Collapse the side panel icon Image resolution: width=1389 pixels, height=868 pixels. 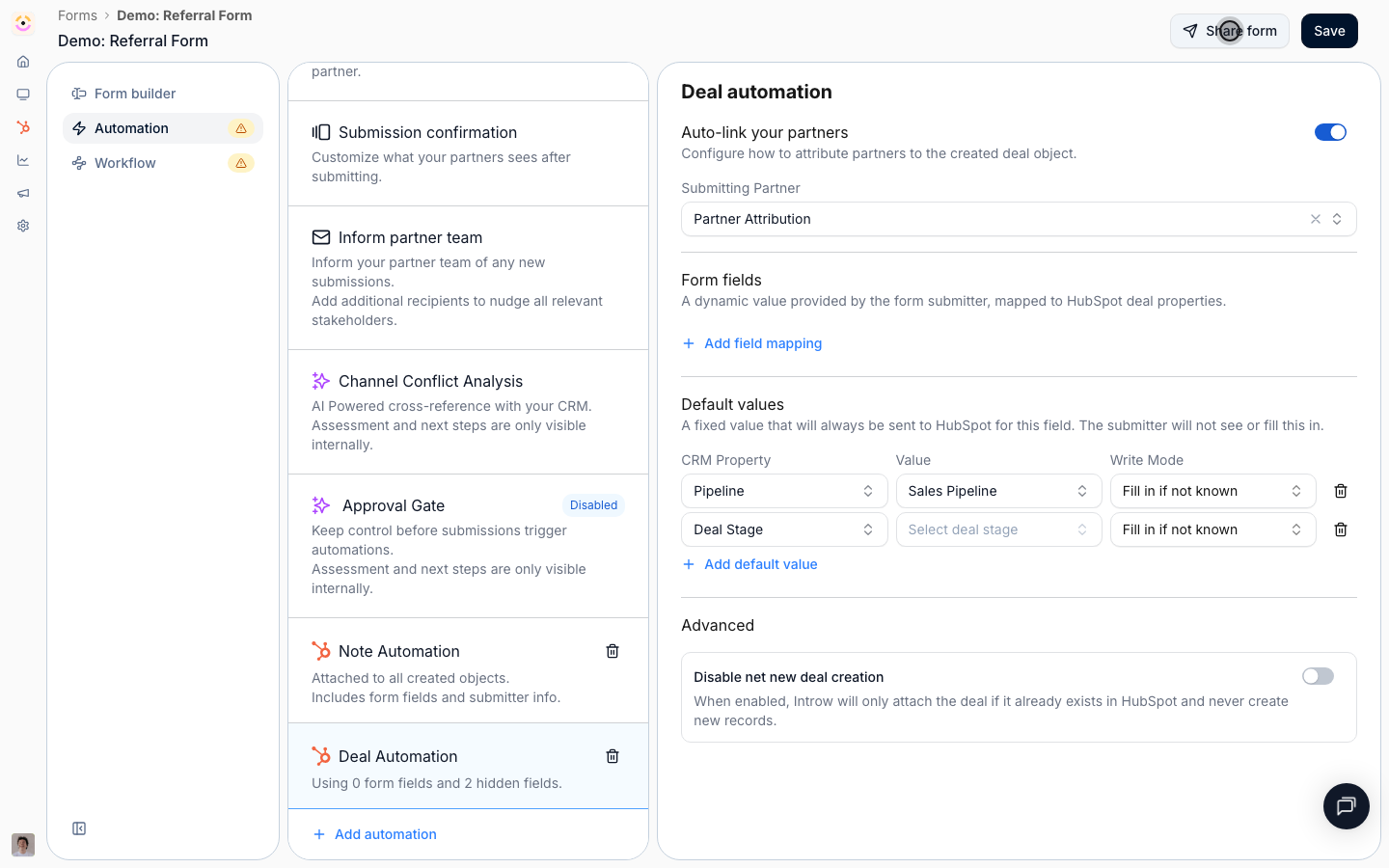[79, 828]
